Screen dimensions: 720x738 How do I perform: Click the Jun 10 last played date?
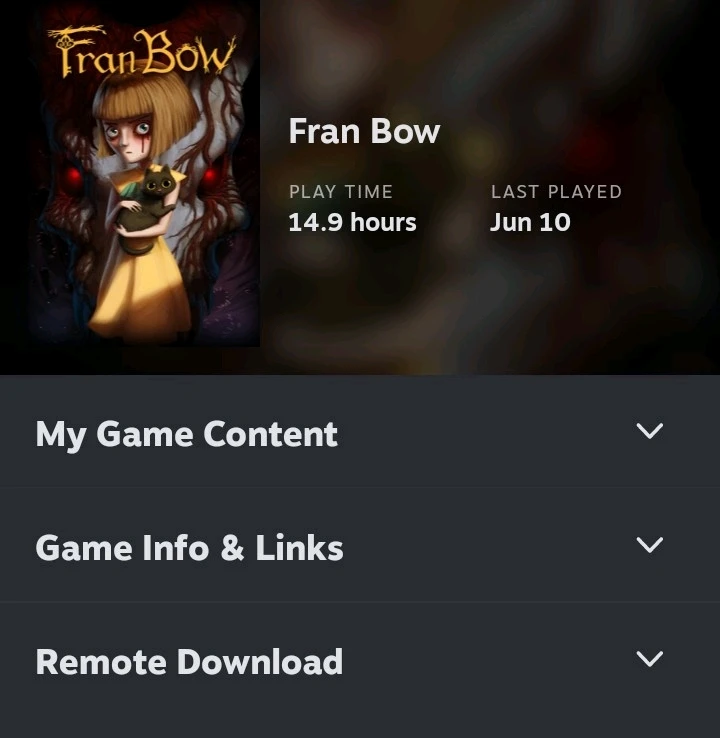[530, 222]
